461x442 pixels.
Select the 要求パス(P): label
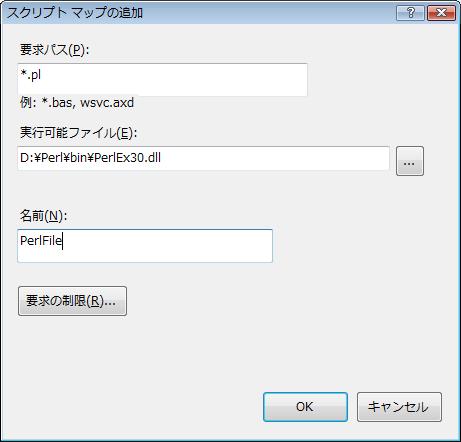pos(55,50)
